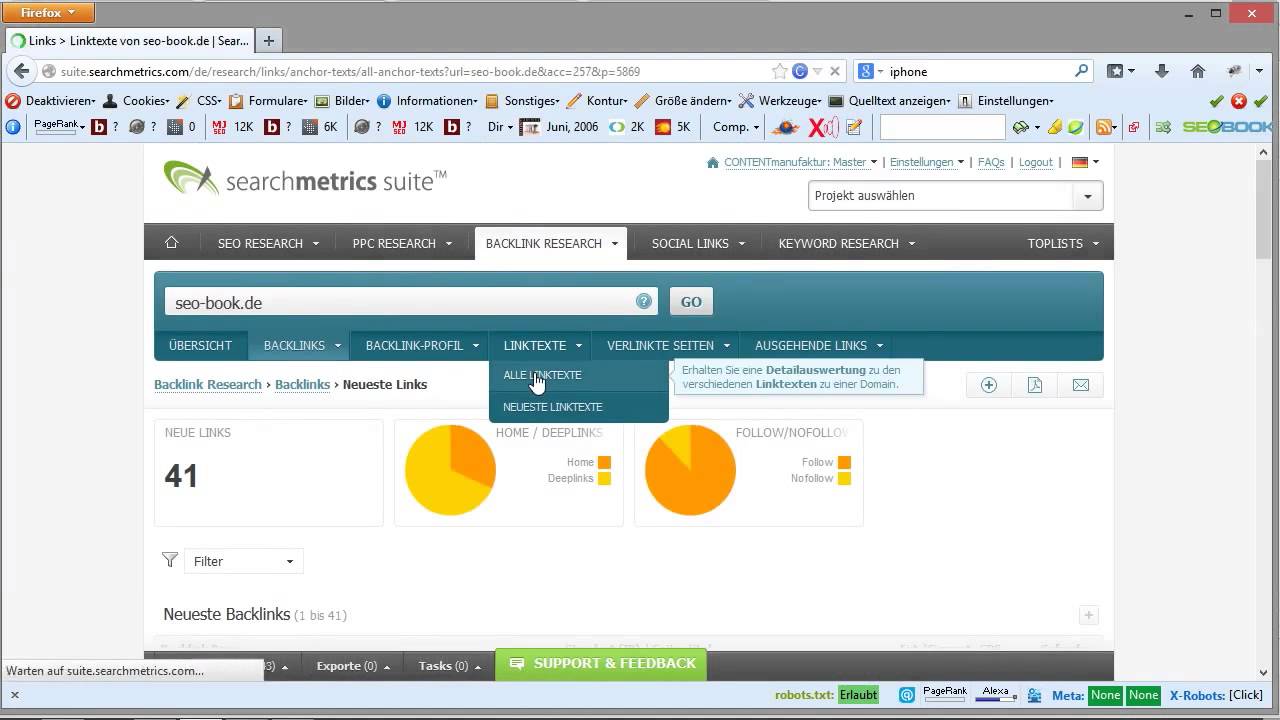This screenshot has width=1280, height=720.
Task: Click the RSS feed icon in SEO toolbar
Action: point(1103,127)
